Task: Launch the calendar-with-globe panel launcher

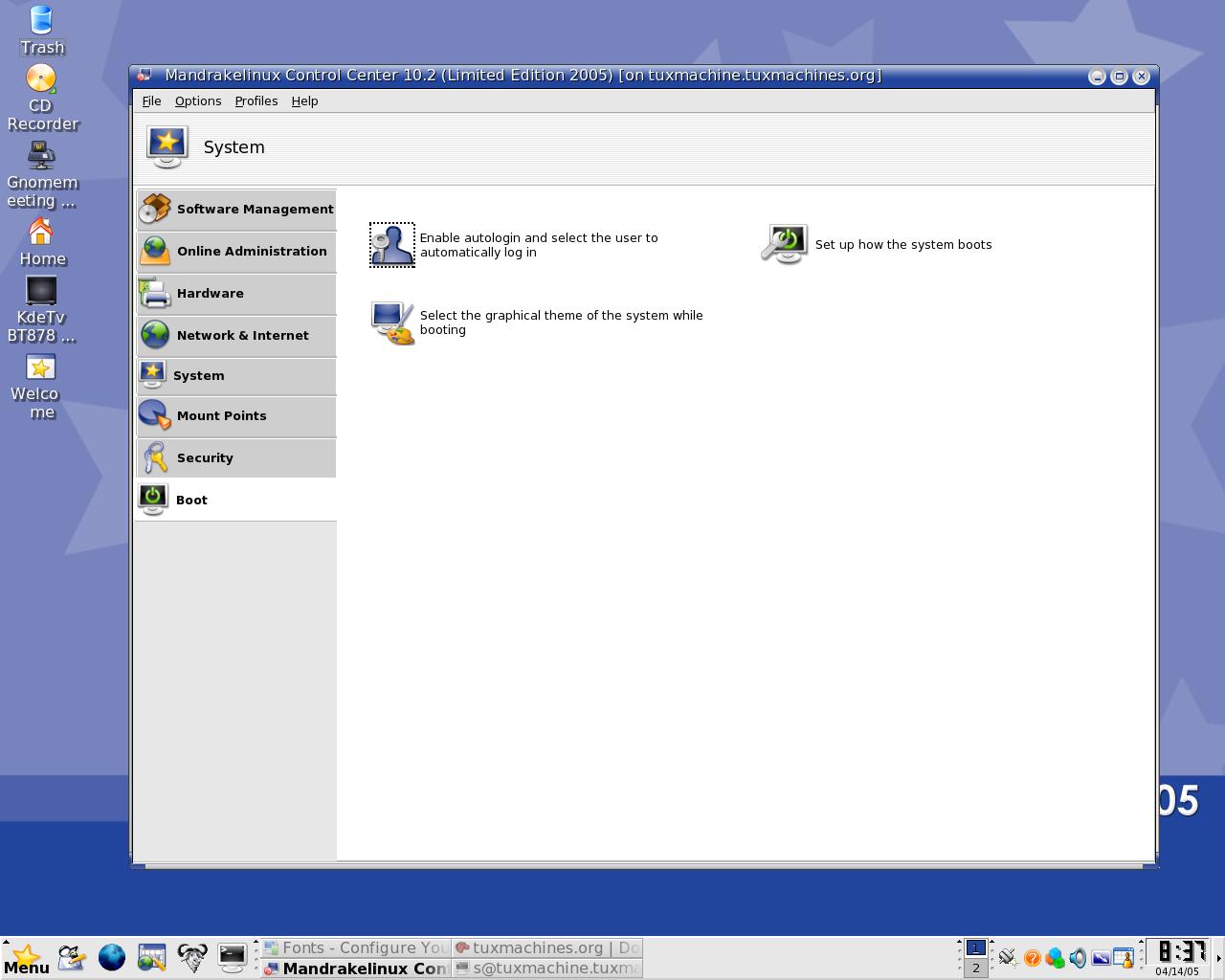Action: pyautogui.click(x=152, y=957)
